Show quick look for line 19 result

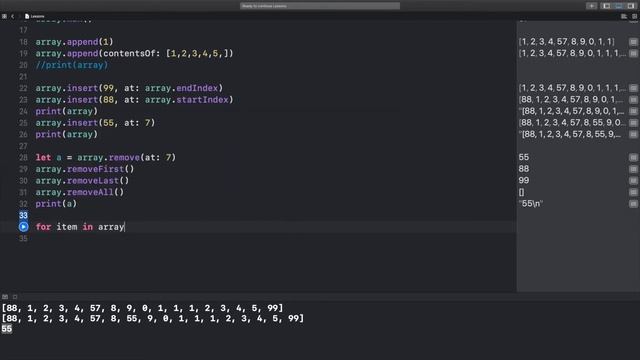(633, 53)
